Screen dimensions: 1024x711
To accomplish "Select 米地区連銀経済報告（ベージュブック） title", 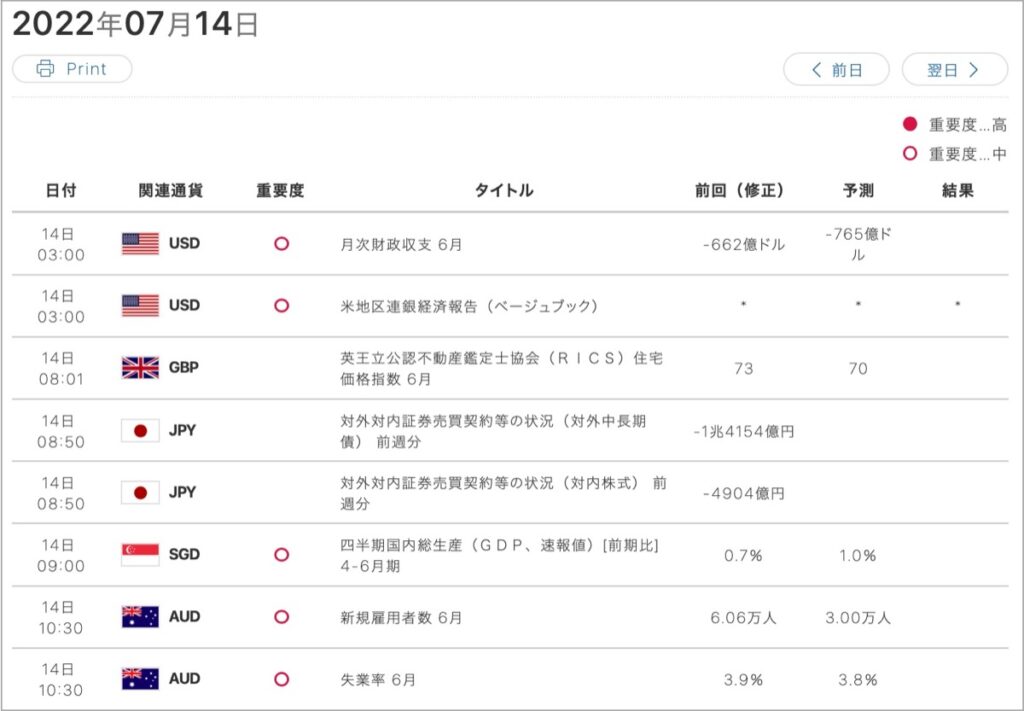I will (469, 306).
